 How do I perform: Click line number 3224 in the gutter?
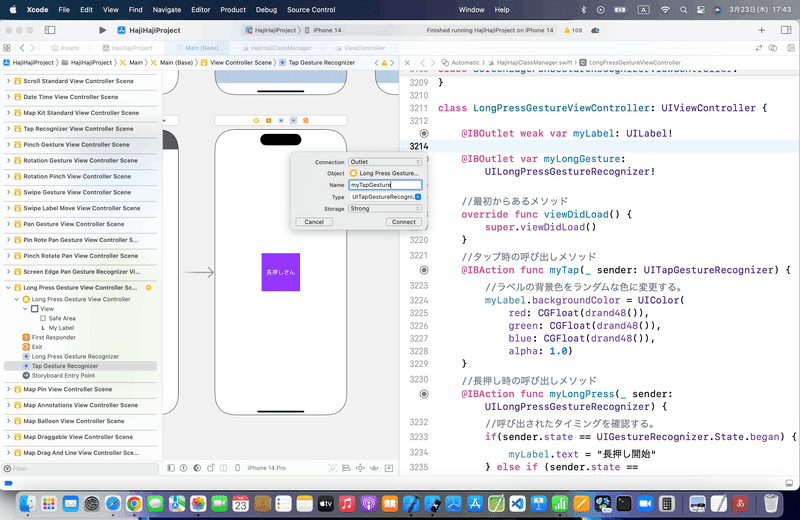tap(418, 301)
